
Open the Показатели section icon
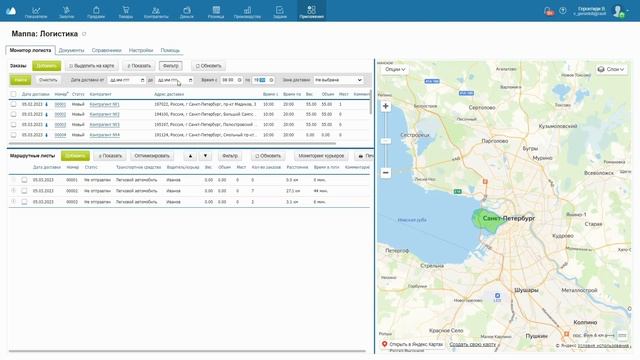click(x=36, y=11)
